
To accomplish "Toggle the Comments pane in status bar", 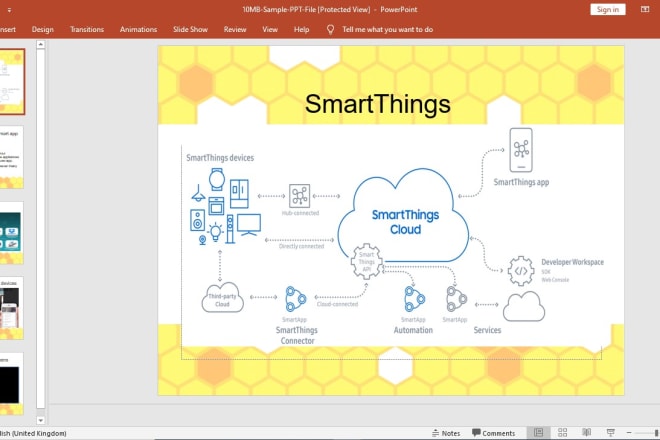I will pyautogui.click(x=493, y=433).
